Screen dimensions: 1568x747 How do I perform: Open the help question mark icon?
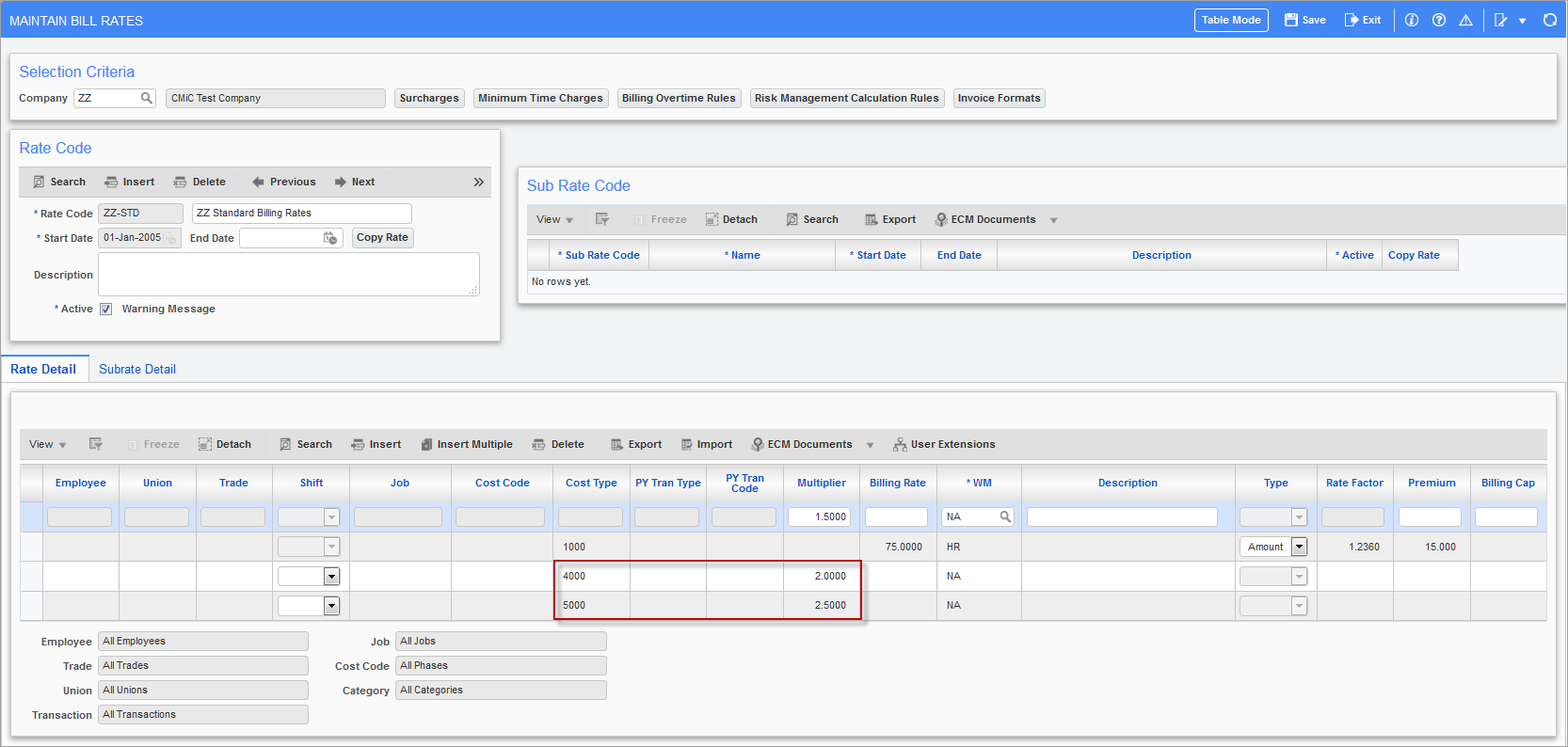(x=1438, y=20)
